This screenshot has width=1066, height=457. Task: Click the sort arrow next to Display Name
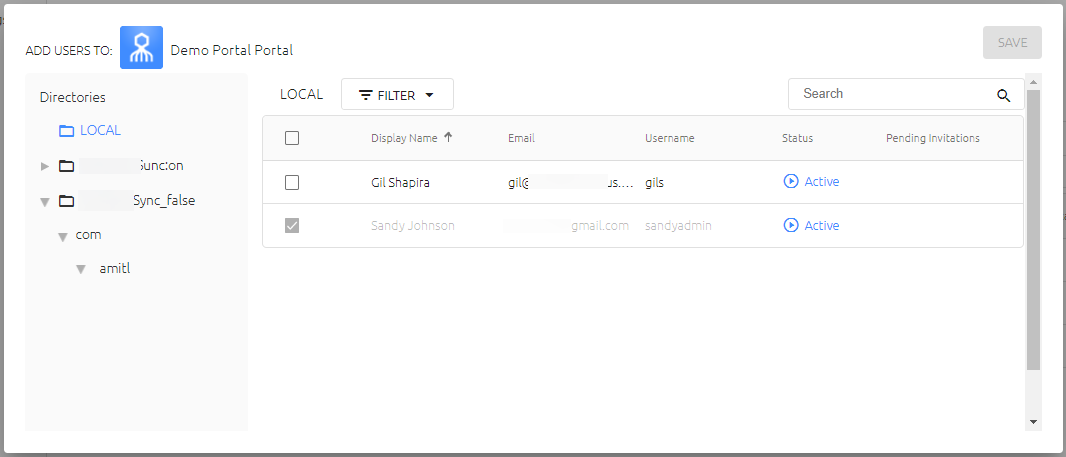448,137
